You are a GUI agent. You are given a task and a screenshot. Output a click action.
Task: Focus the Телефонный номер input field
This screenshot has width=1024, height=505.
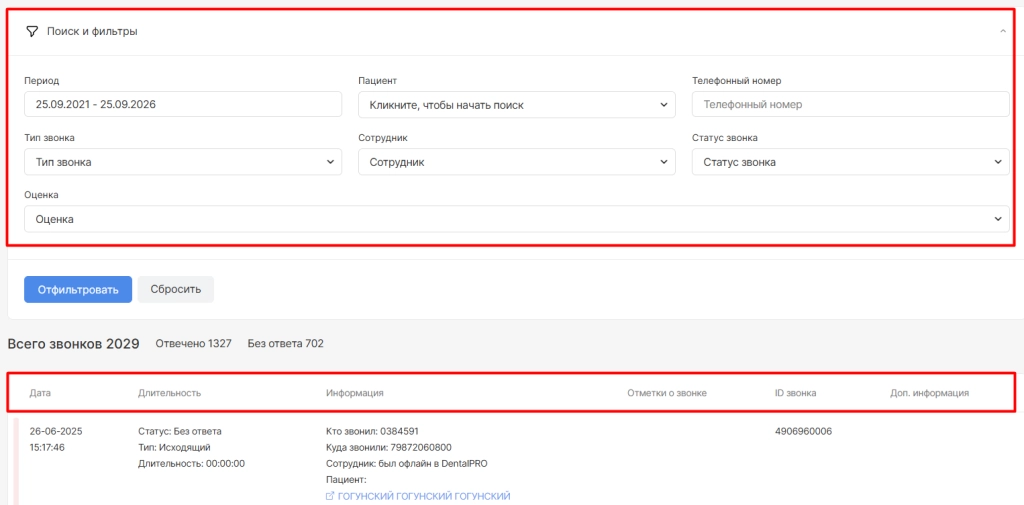(x=850, y=105)
